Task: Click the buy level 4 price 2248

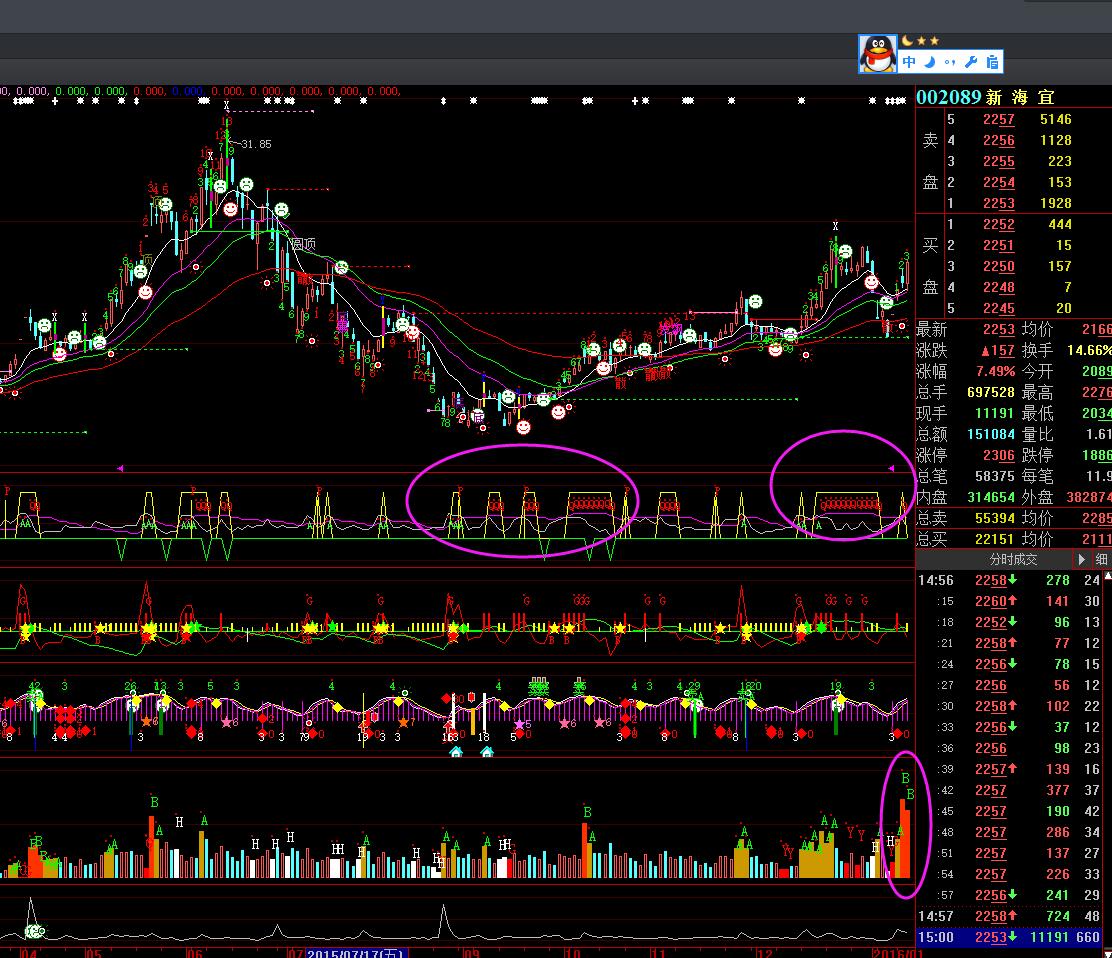Action: click(999, 287)
